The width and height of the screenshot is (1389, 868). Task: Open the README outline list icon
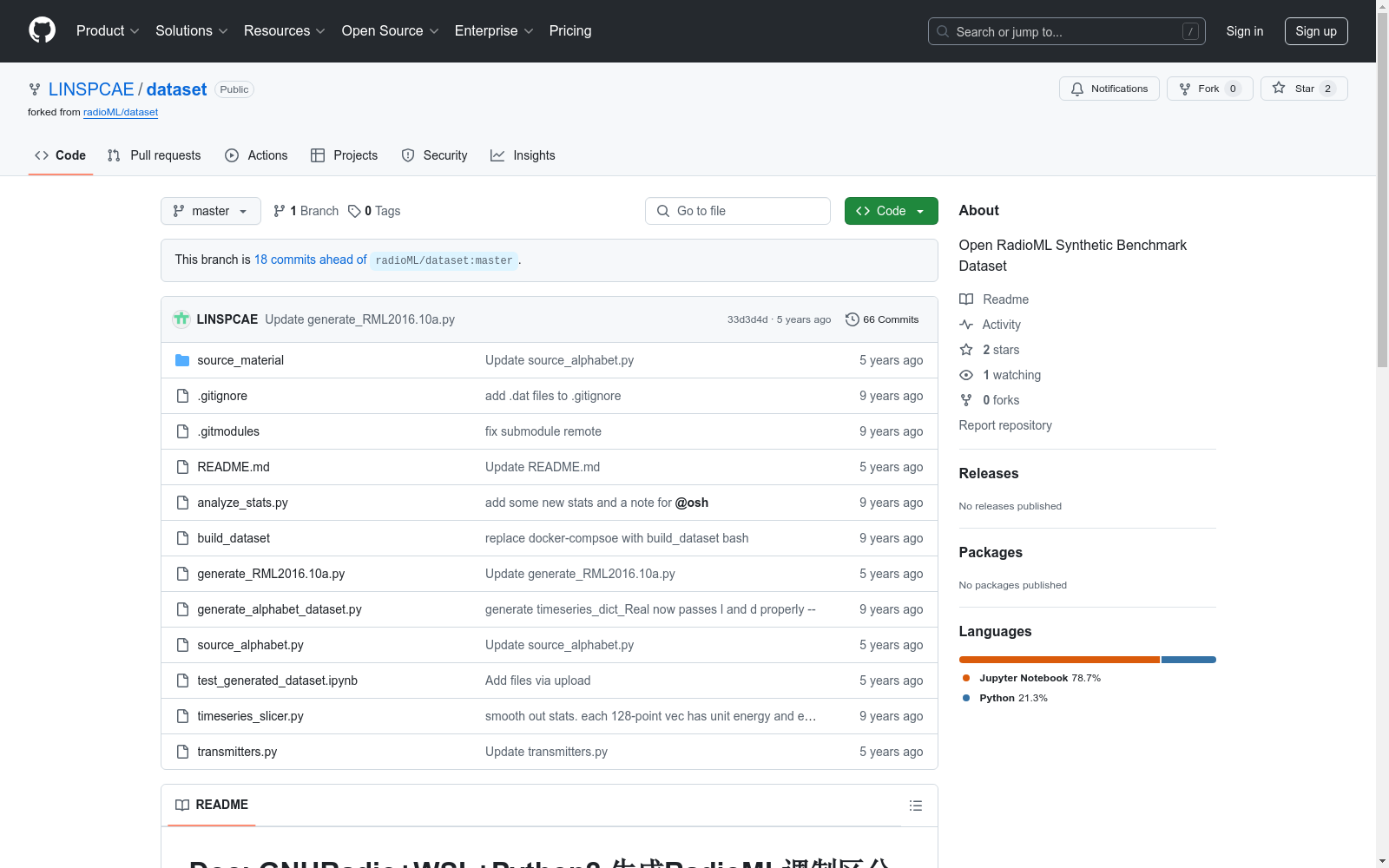click(x=915, y=806)
